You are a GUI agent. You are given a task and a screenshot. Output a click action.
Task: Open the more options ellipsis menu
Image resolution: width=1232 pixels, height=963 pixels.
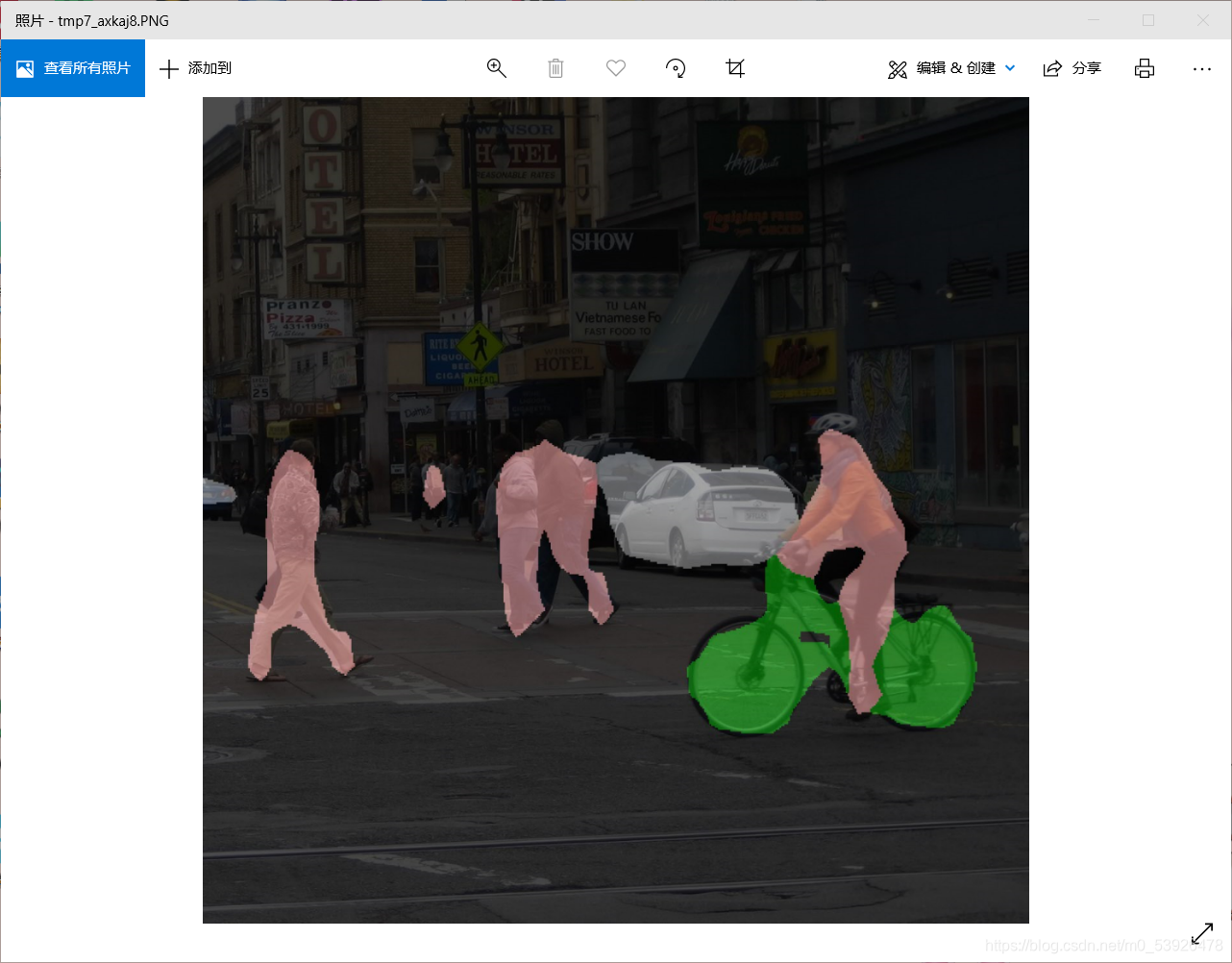[x=1202, y=68]
